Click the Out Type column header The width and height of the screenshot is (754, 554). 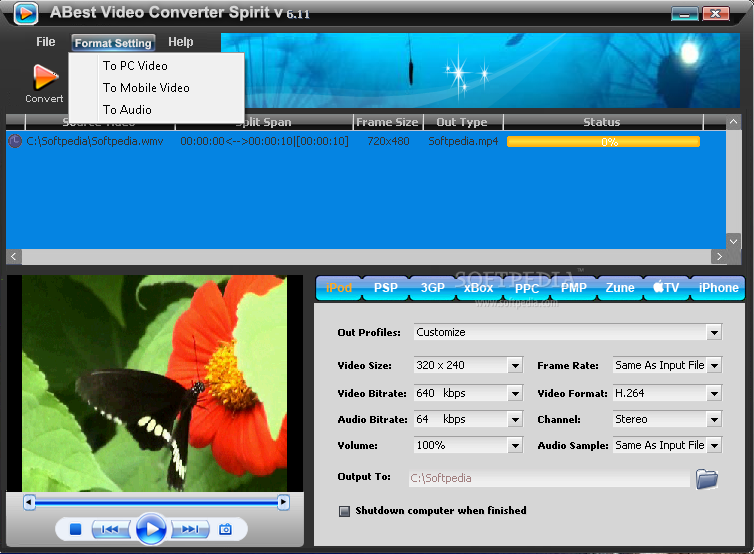coord(462,122)
